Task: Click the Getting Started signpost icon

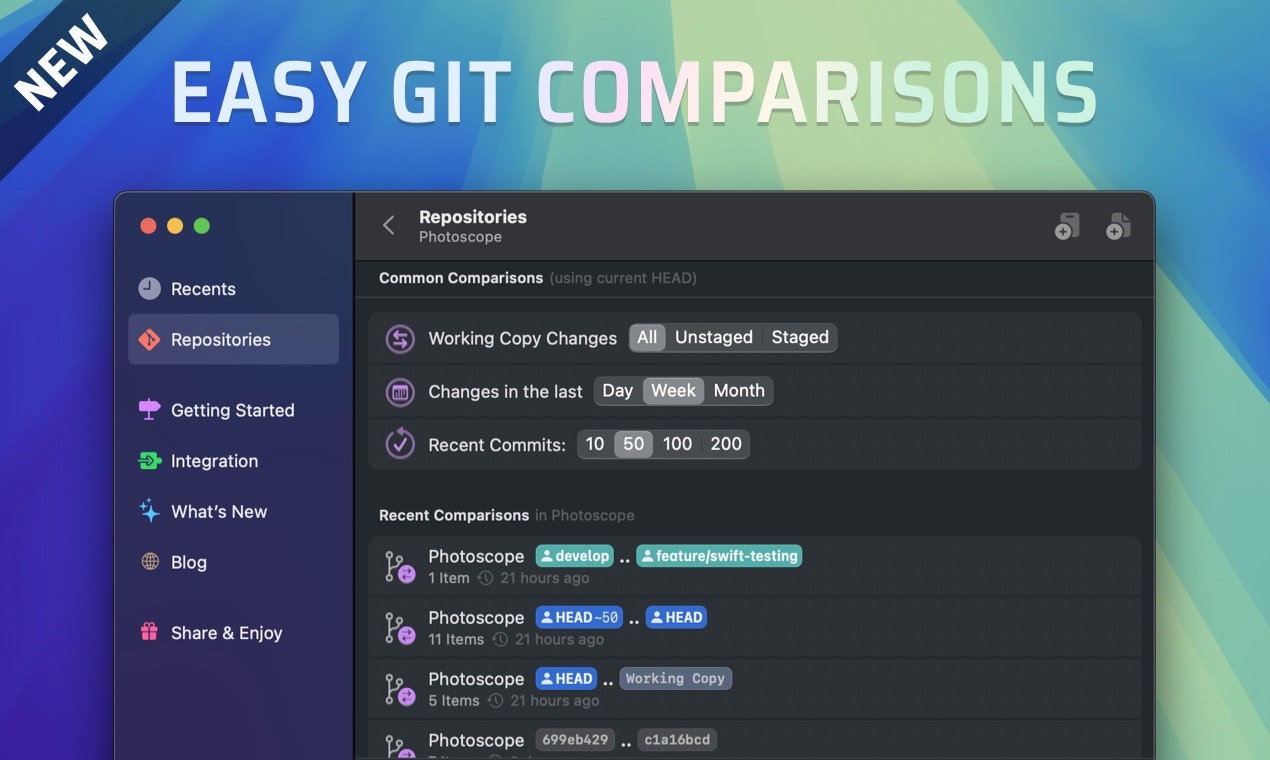Action: (x=149, y=410)
